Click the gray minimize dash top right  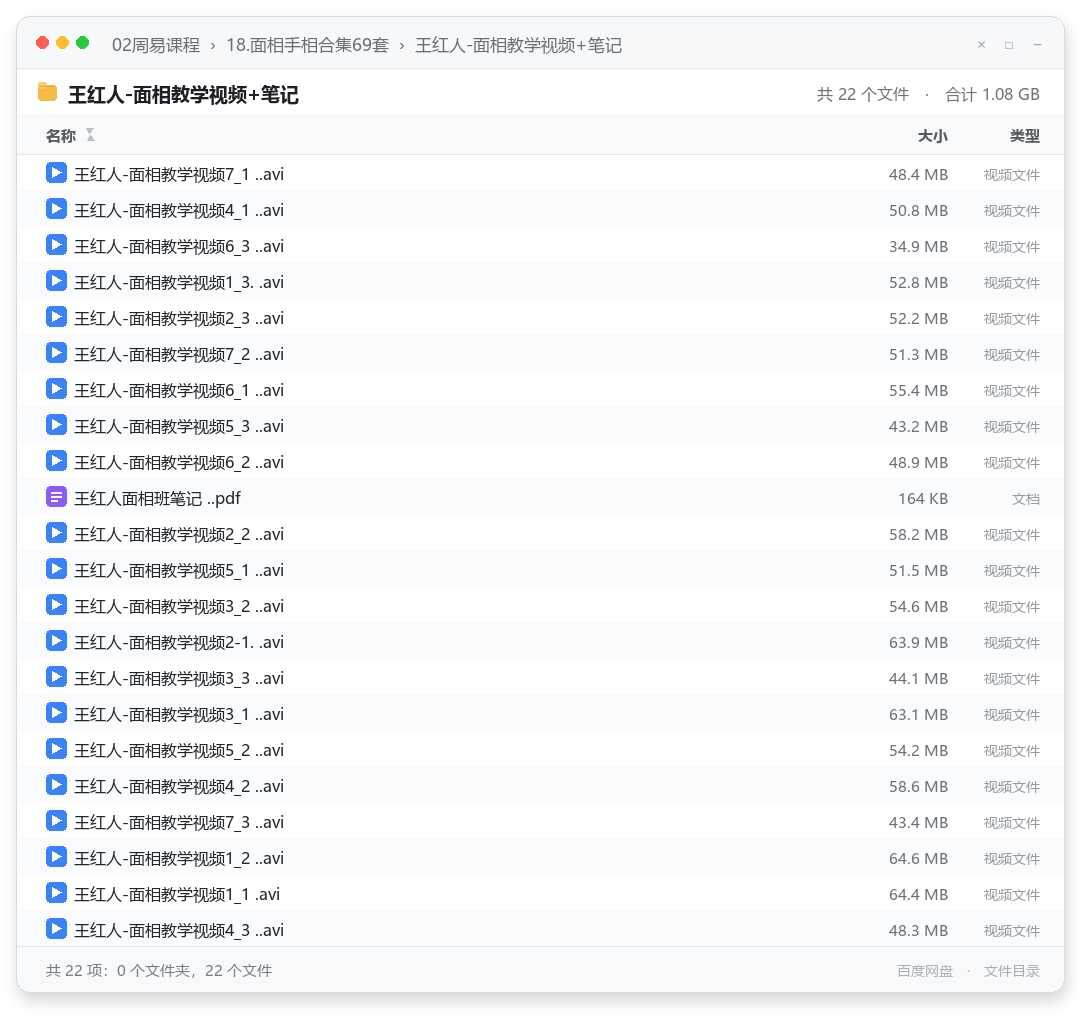click(1037, 45)
